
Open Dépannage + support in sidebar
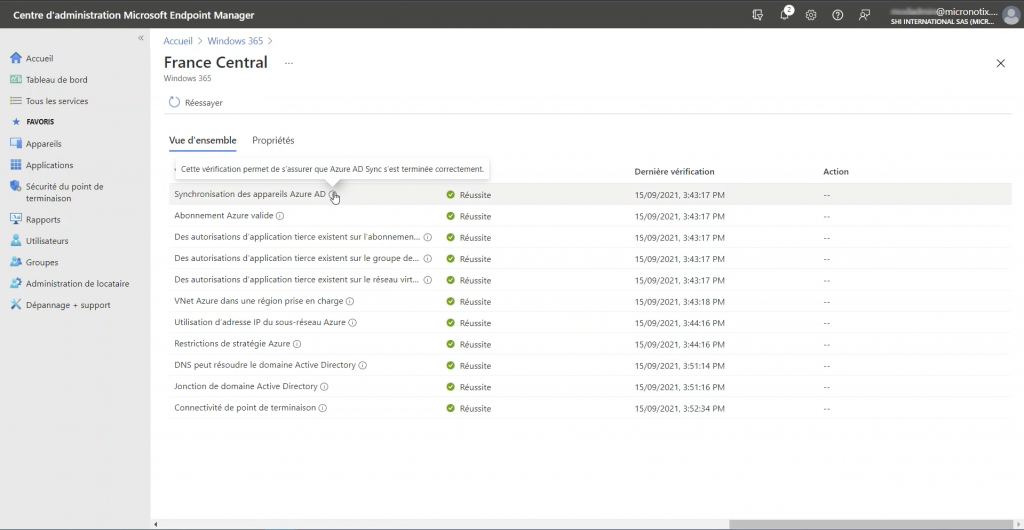(x=68, y=305)
